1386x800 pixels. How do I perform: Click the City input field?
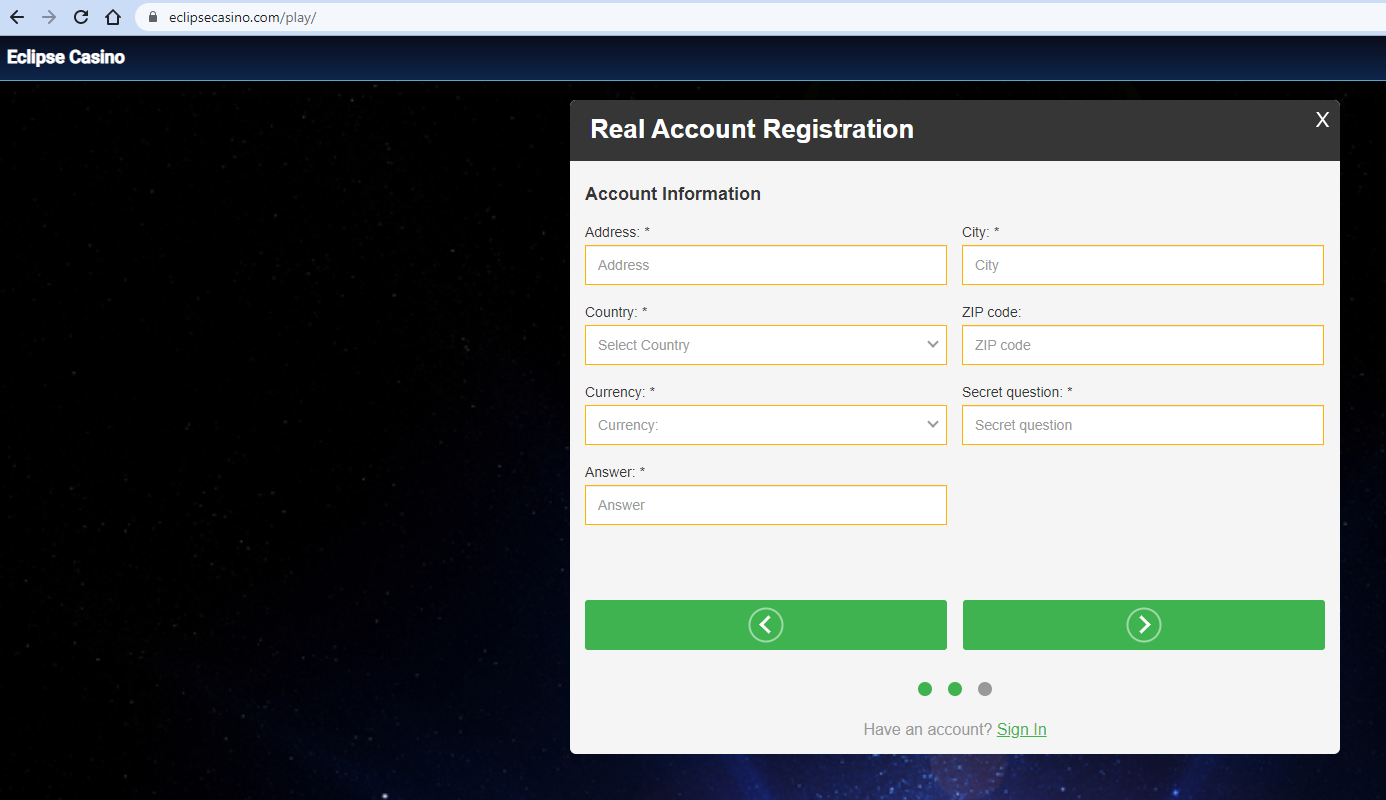[x=1142, y=265]
